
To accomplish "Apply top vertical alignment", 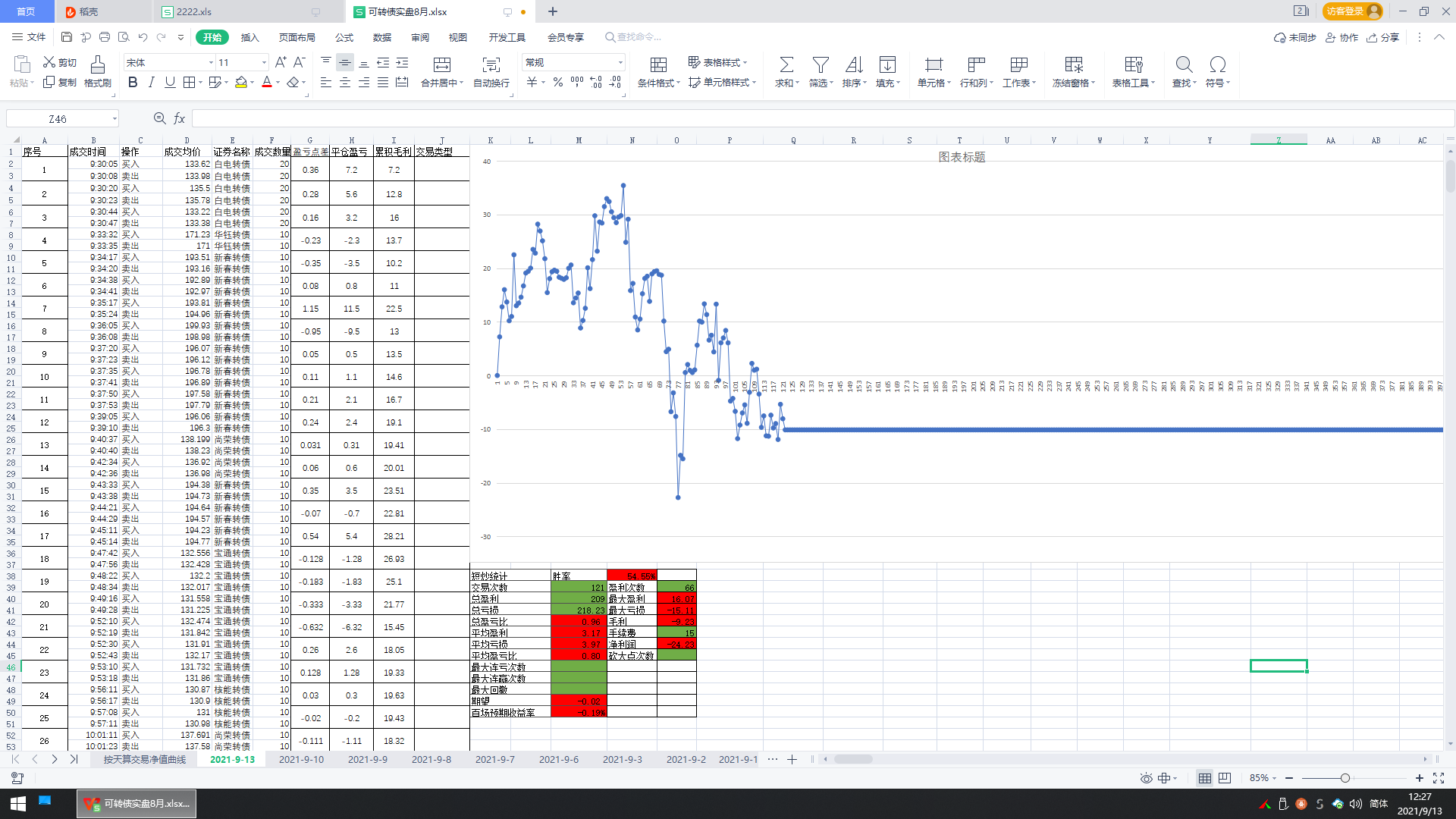I will pyautogui.click(x=326, y=62).
